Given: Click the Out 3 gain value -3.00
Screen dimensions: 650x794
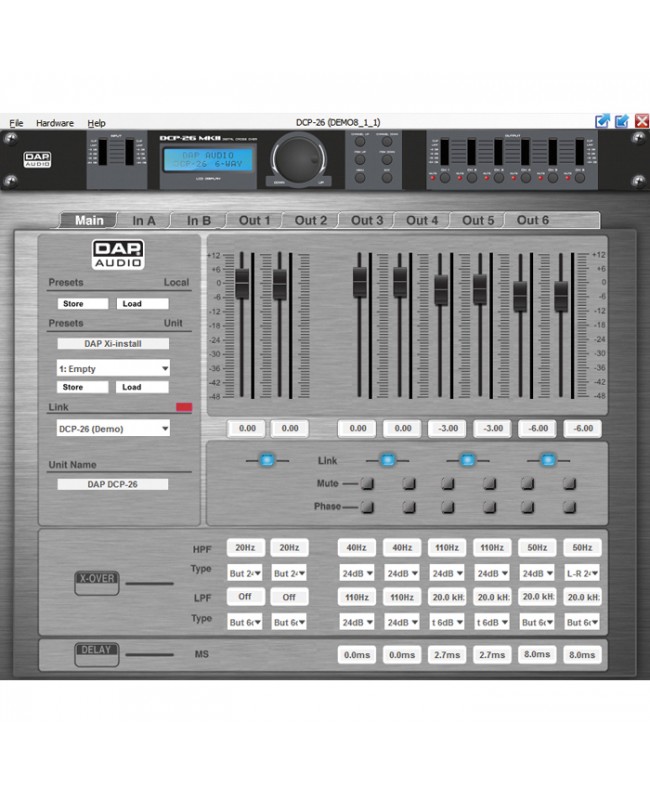Looking at the screenshot, I should [448, 428].
